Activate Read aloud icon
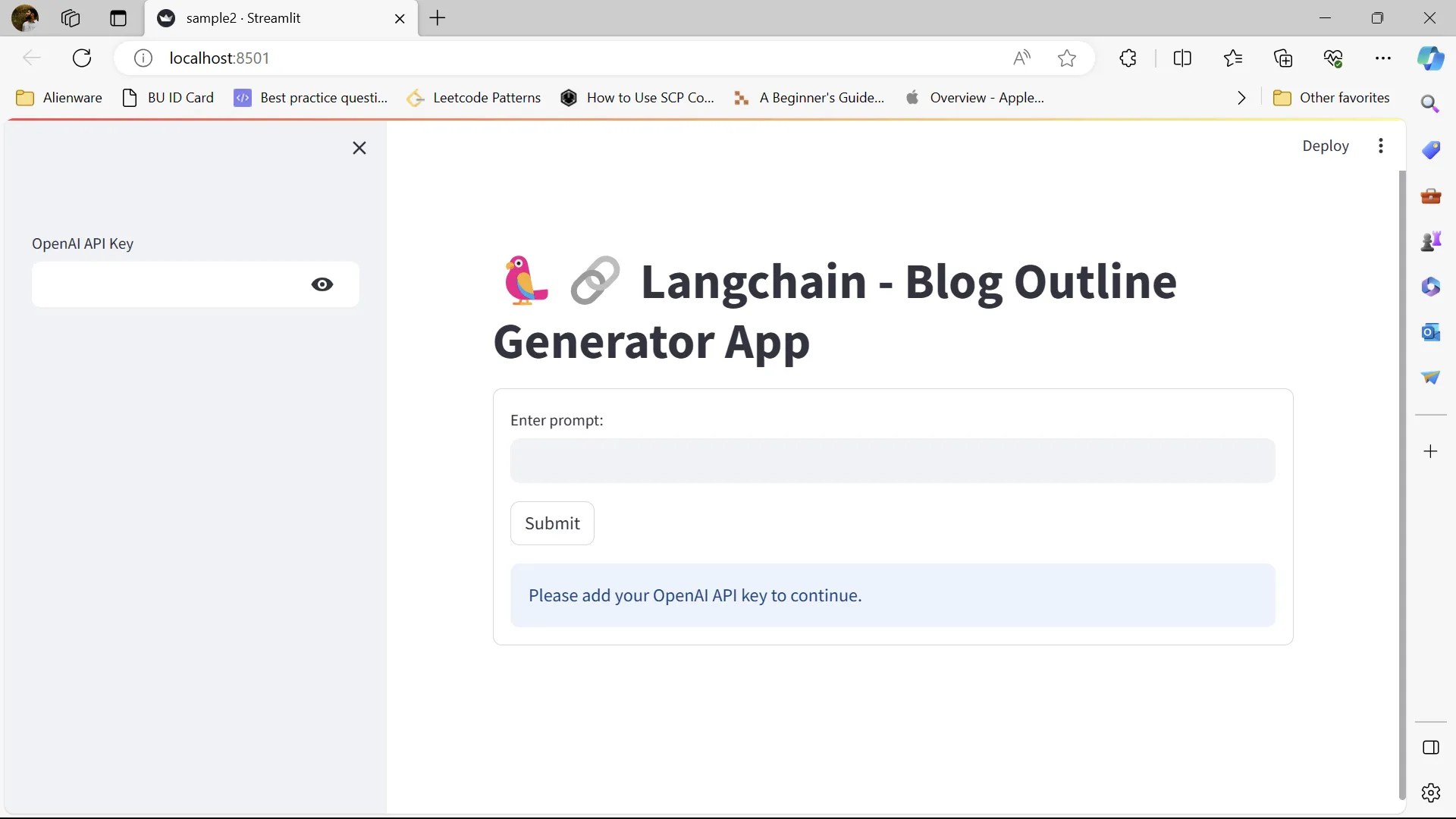 1021,58
